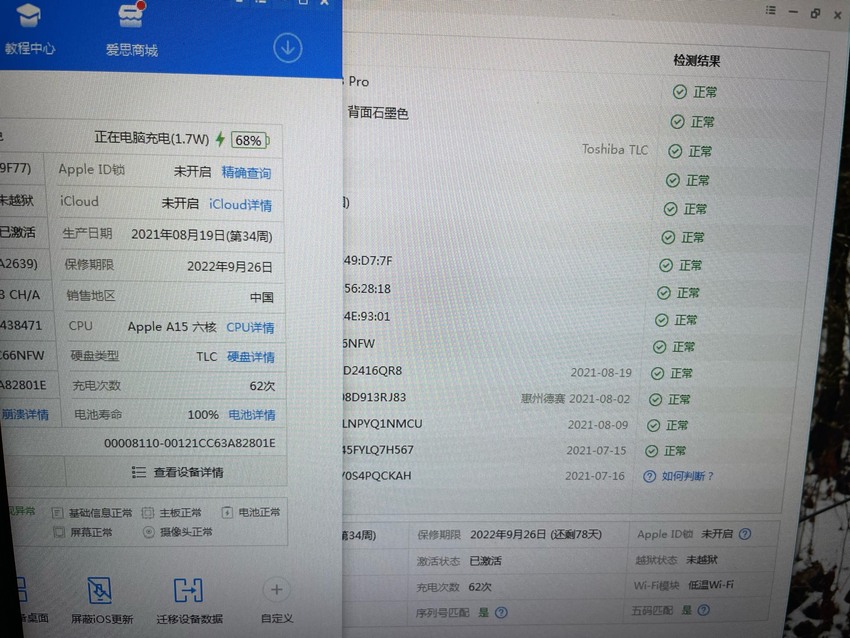Select the 56:28:18 address text

(367, 289)
